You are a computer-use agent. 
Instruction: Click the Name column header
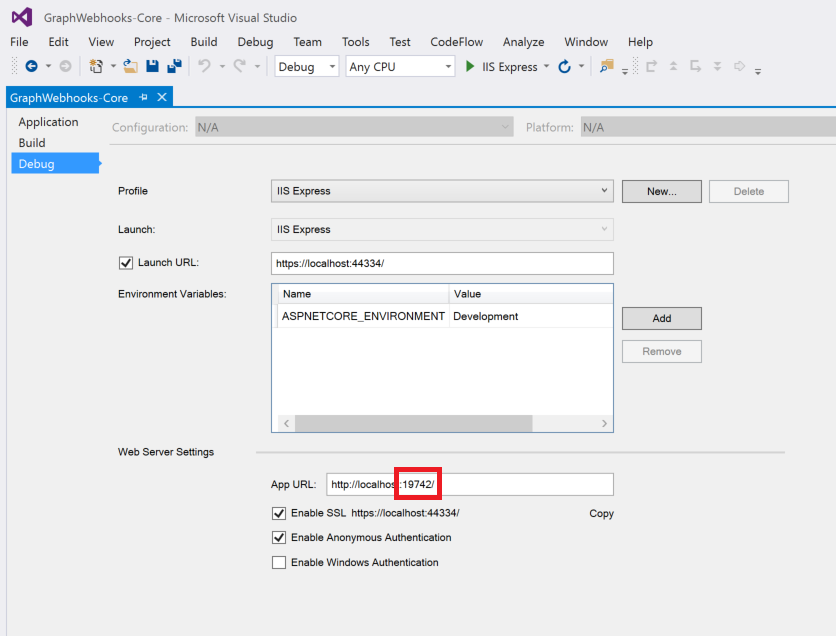pyautogui.click(x=363, y=294)
